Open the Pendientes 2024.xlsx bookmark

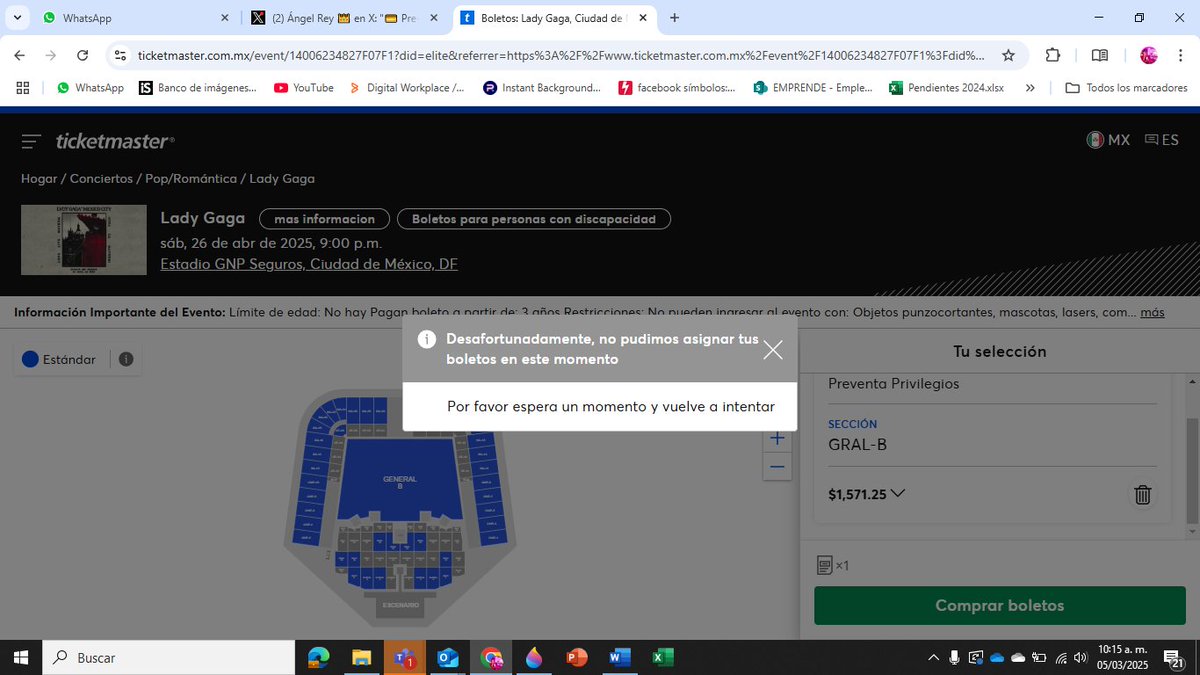tap(946, 88)
